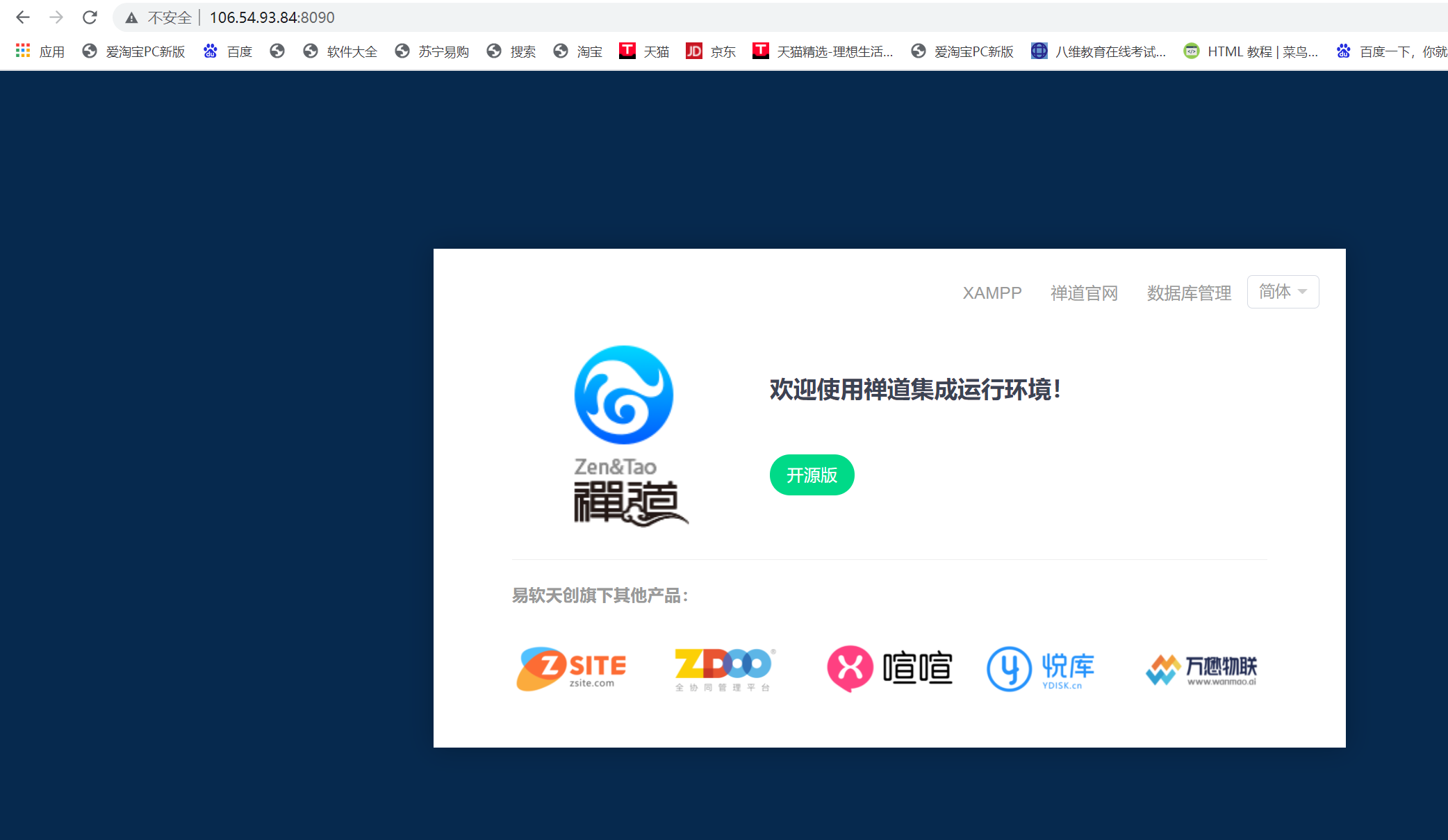Screen dimensions: 1448x840
Task: Open the XAMPP link
Action: 992,293
